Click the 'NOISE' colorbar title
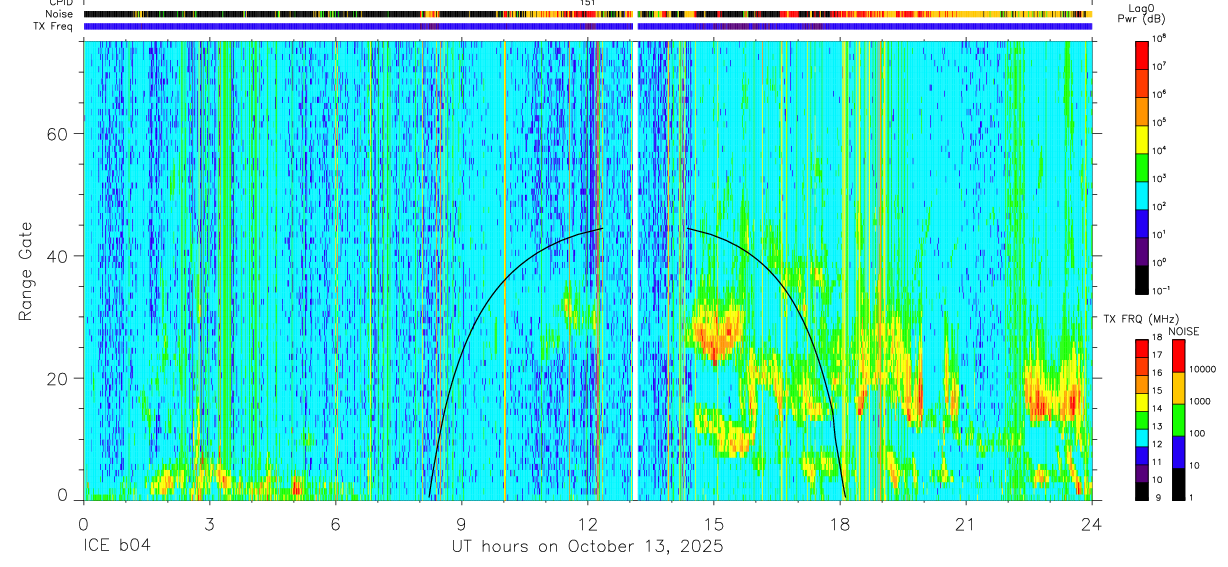 (x=1183, y=330)
